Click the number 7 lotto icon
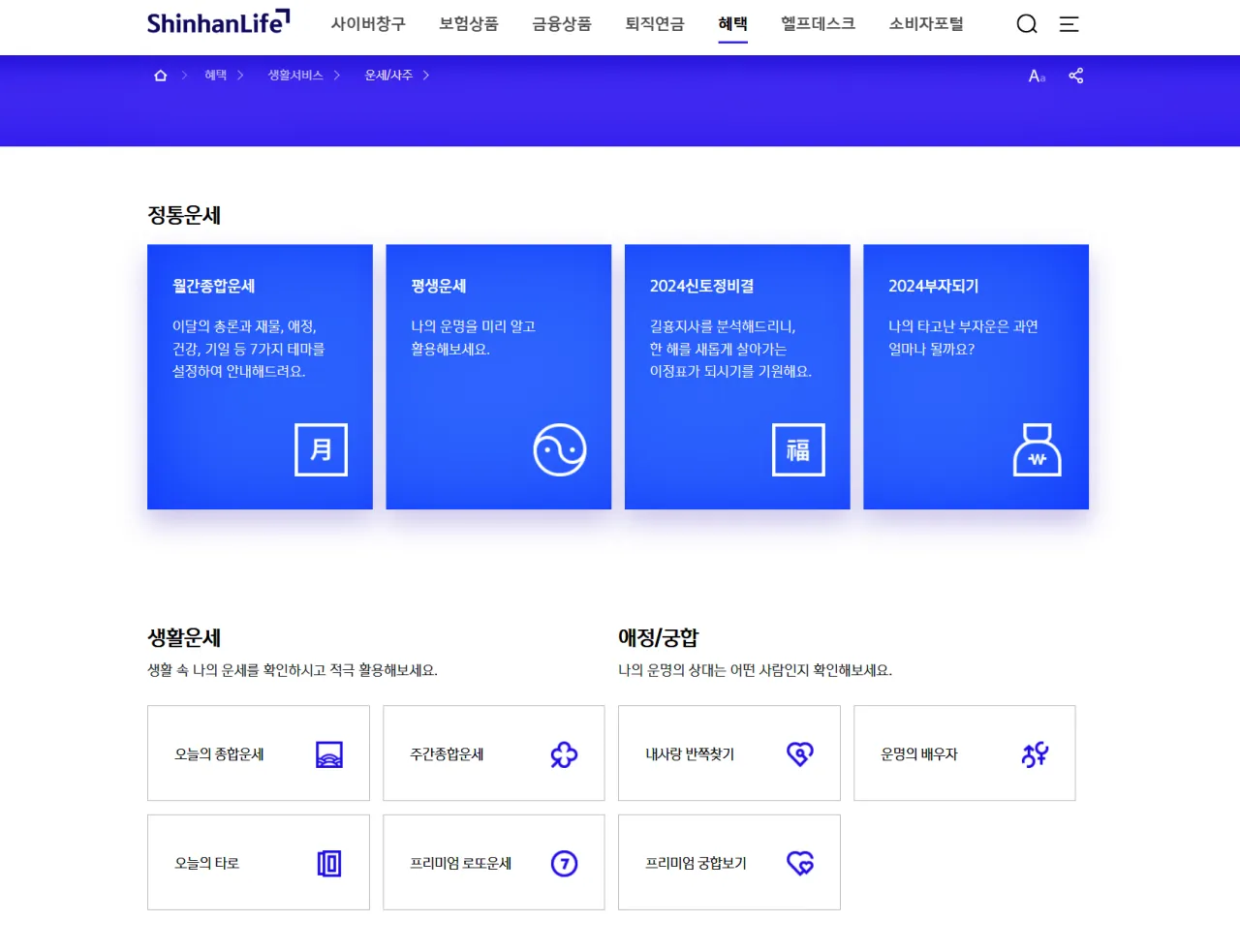 [565, 863]
